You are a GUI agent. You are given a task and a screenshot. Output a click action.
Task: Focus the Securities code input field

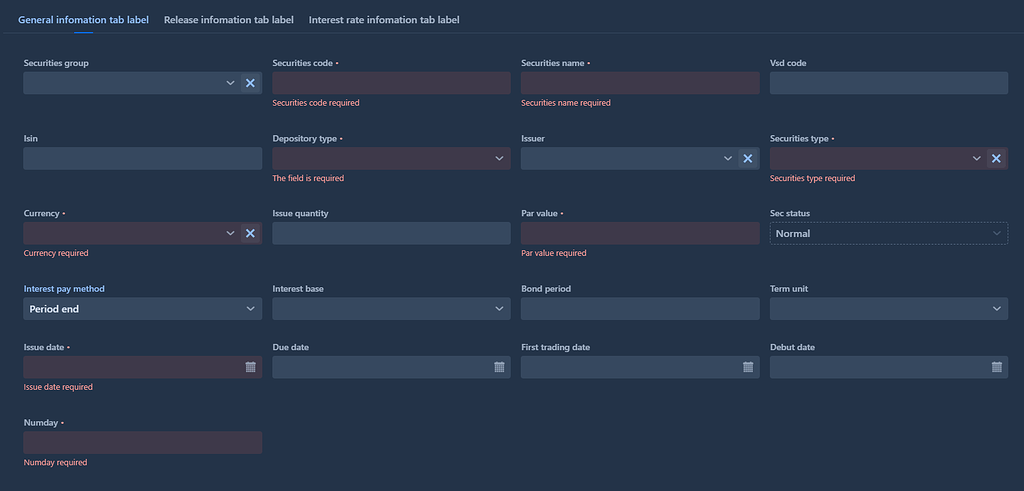[391, 83]
